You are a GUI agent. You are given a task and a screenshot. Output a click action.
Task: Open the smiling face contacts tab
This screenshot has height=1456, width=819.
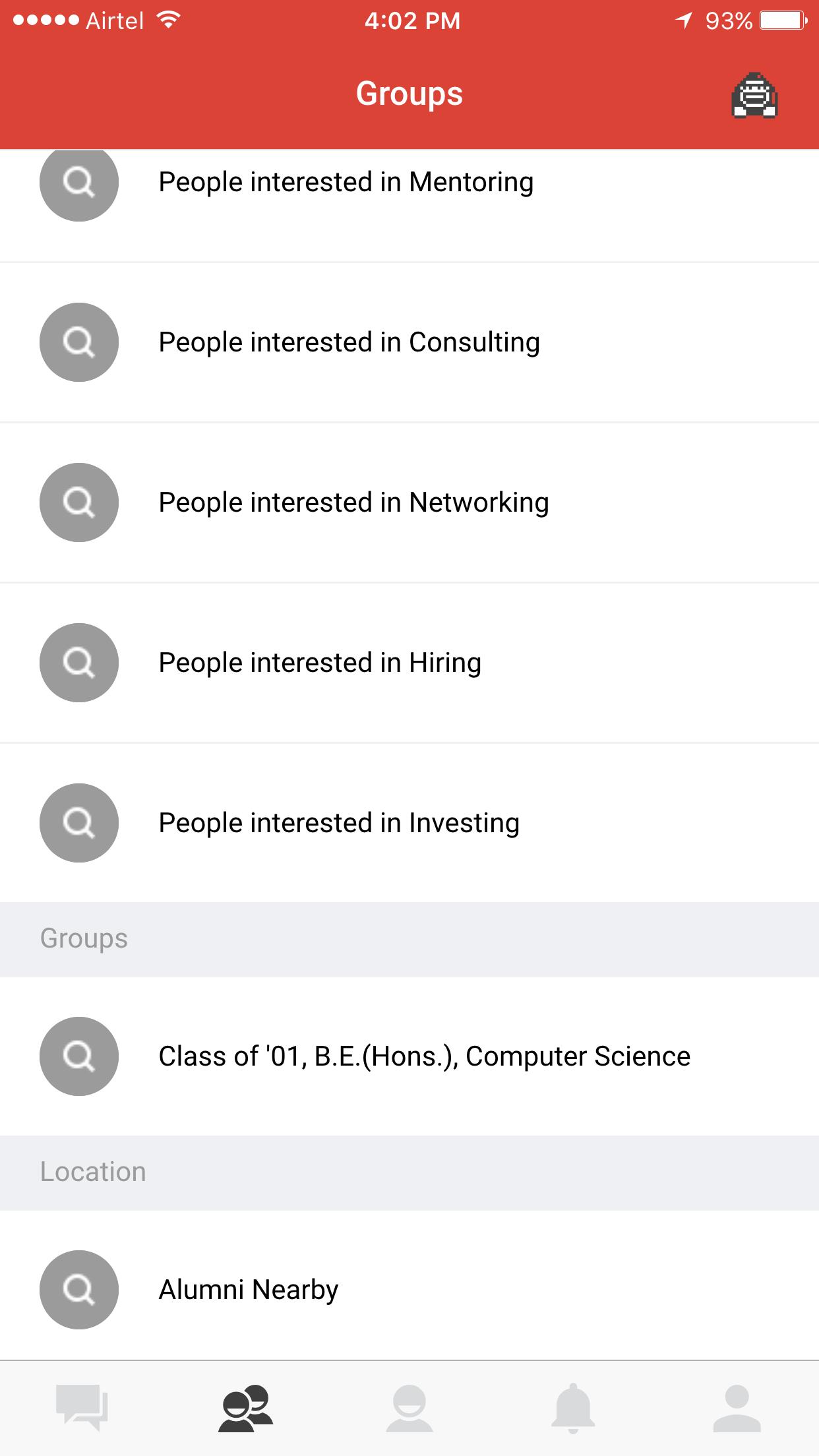pos(409,1408)
